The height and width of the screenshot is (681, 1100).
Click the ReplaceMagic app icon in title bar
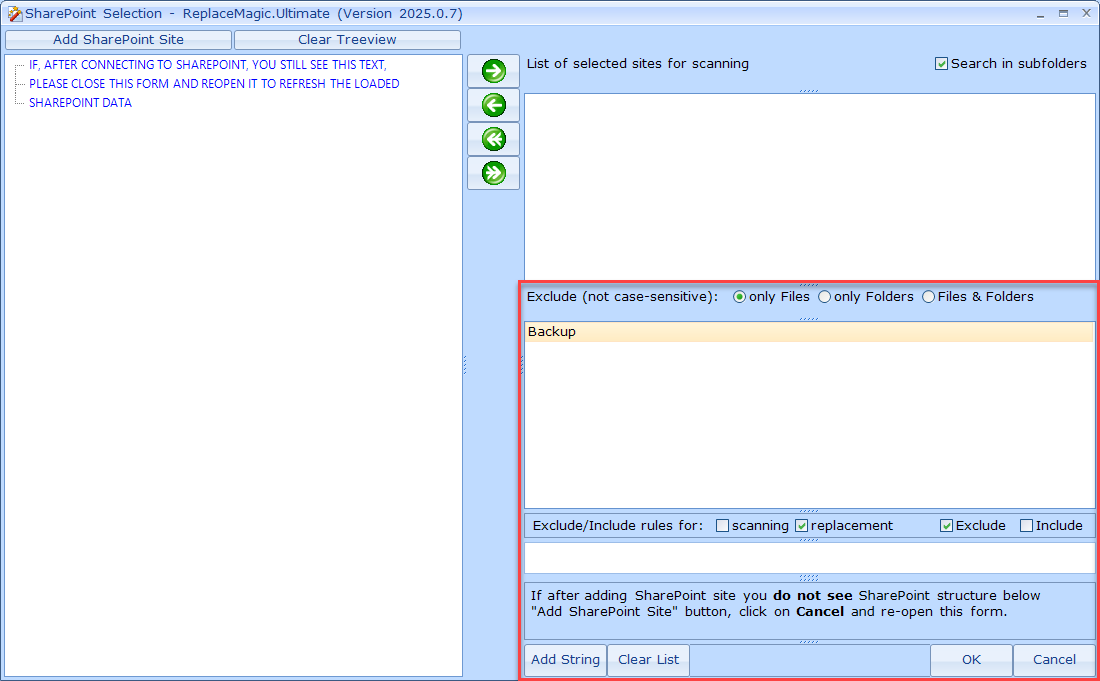pyautogui.click(x=14, y=14)
